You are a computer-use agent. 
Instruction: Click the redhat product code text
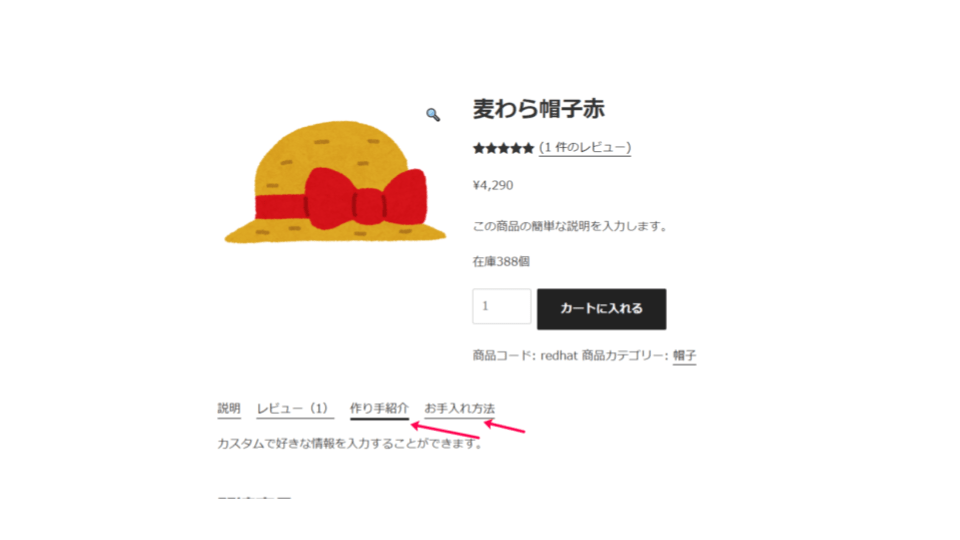point(558,355)
